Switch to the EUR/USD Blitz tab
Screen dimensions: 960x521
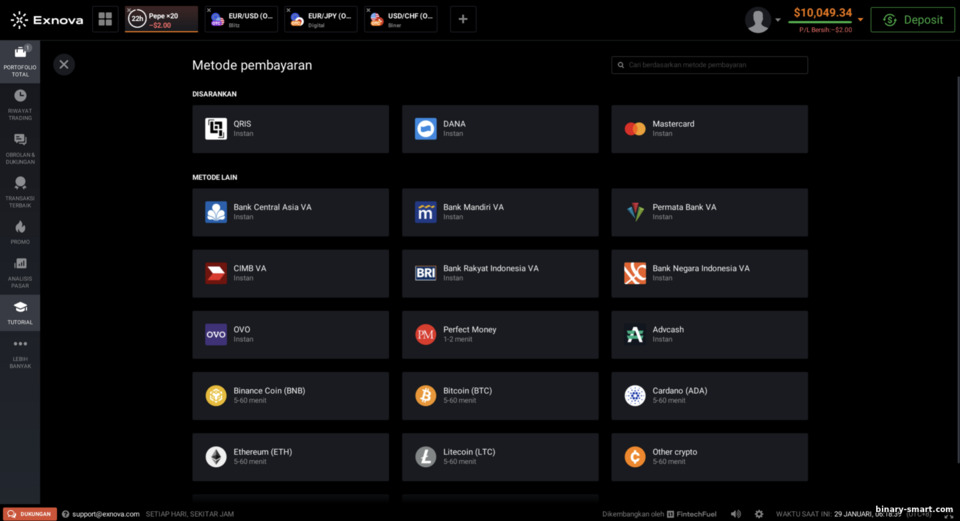point(241,20)
